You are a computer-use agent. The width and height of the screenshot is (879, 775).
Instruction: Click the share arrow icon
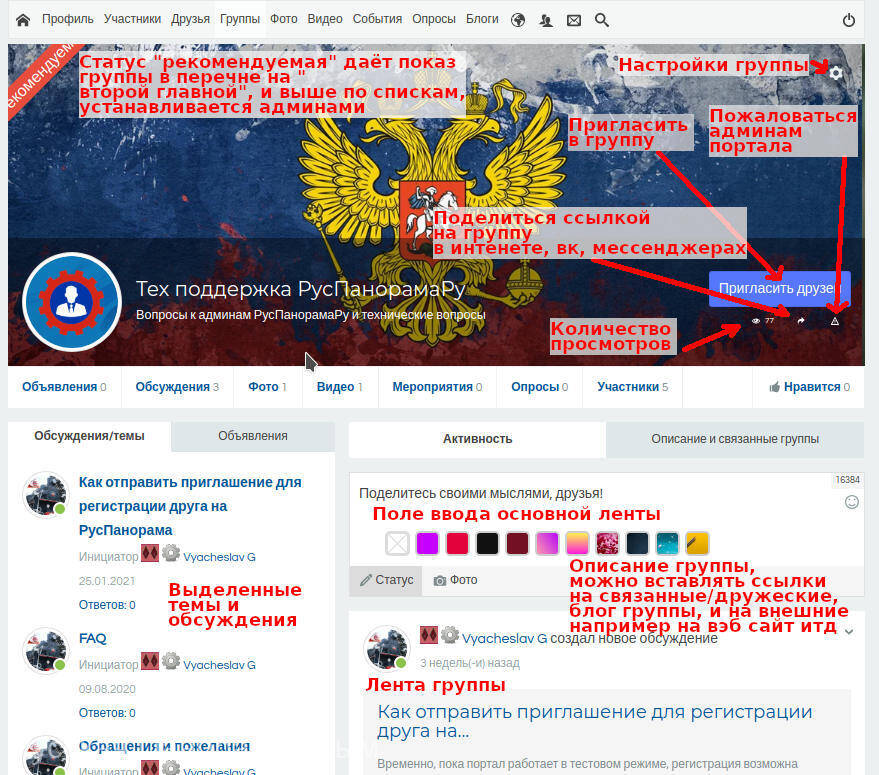point(801,321)
